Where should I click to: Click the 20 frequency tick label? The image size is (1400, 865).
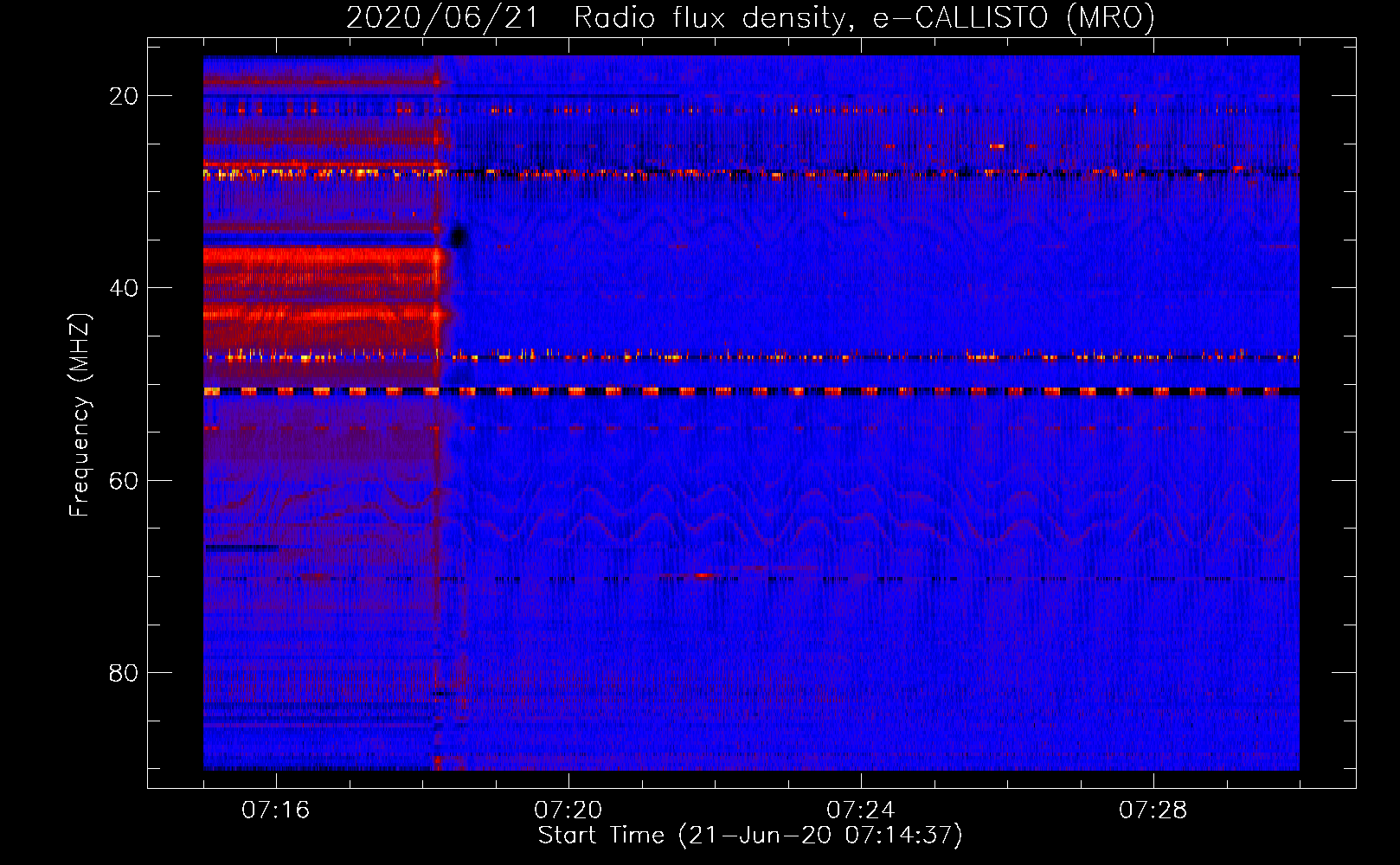(124, 96)
